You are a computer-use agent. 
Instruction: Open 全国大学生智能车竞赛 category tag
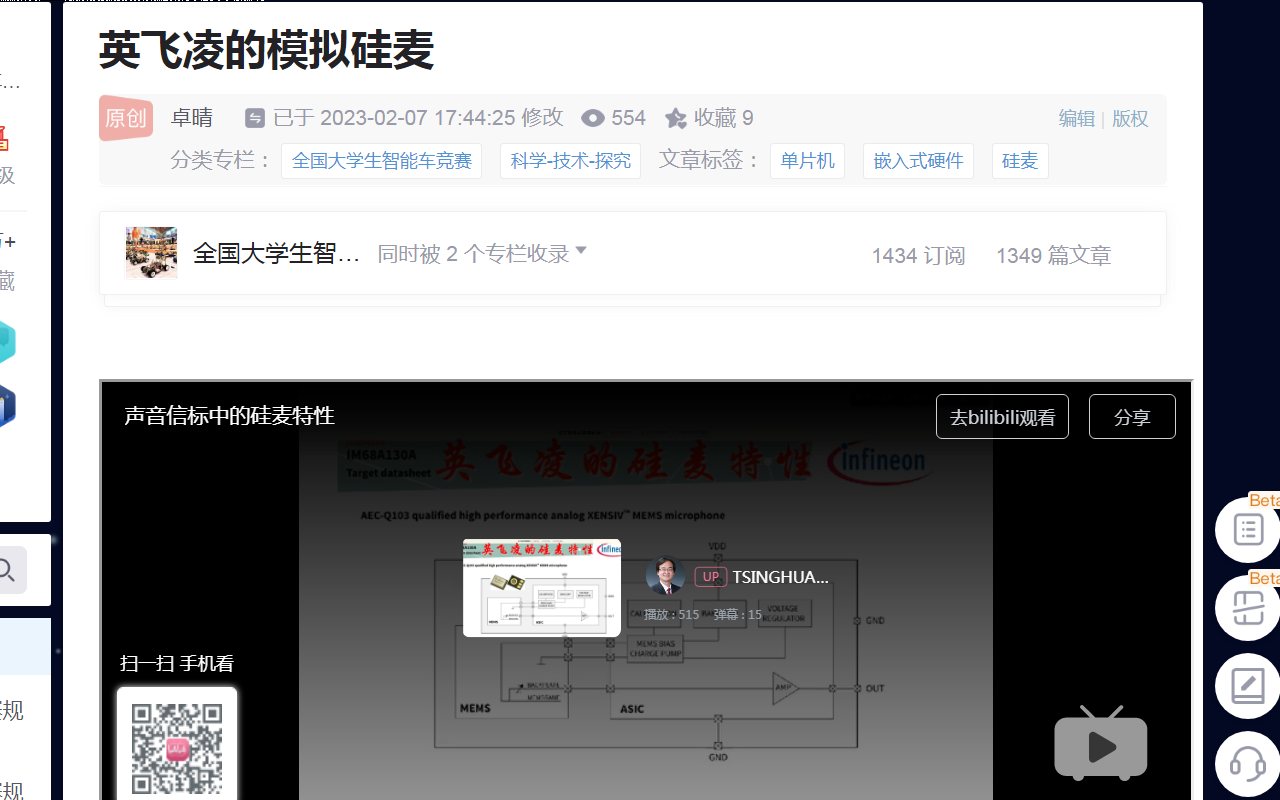tap(382, 161)
